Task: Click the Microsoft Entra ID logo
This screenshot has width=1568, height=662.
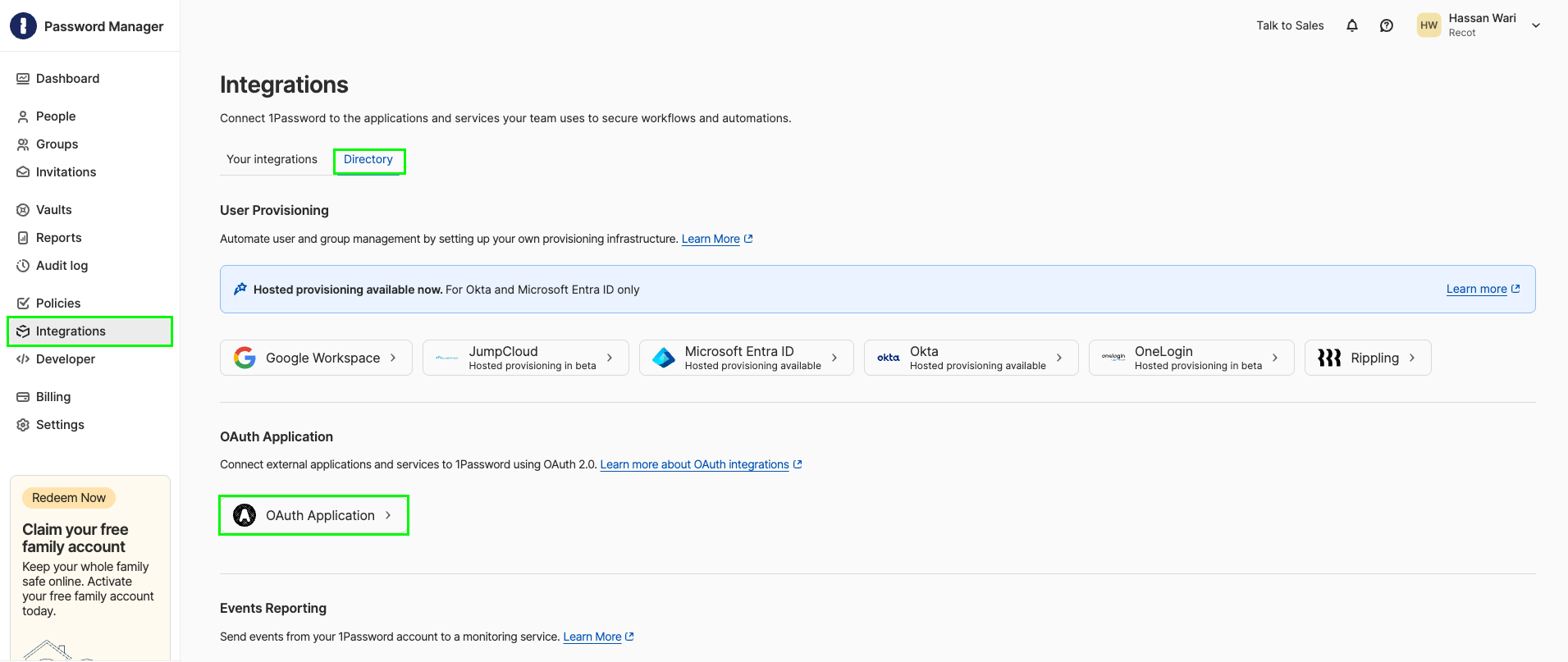Action: click(x=664, y=358)
